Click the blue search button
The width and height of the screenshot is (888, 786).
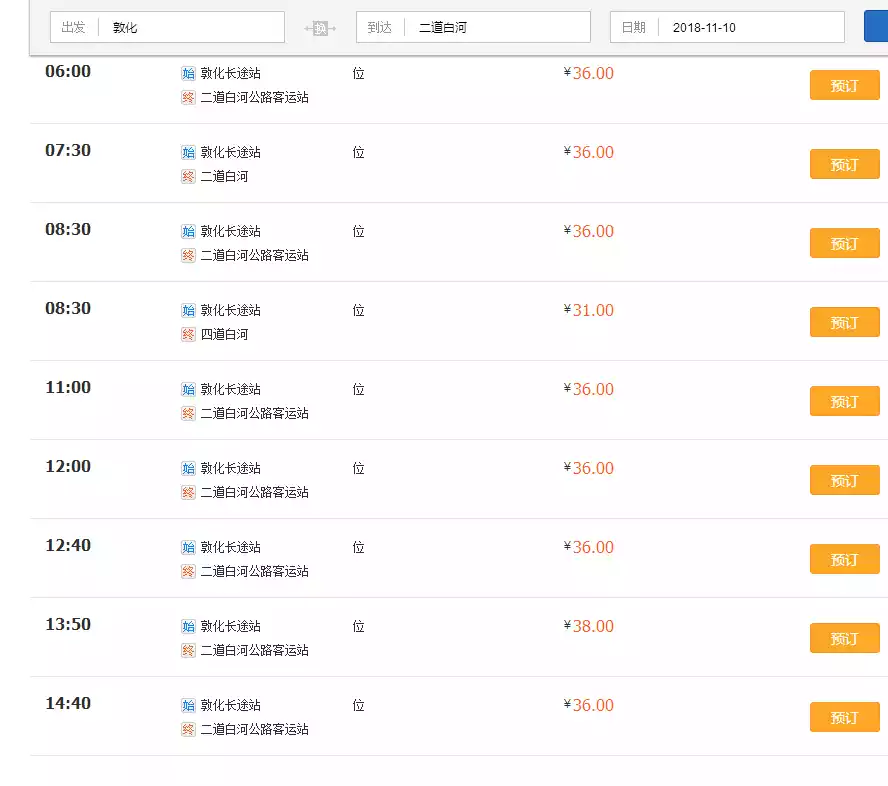[x=875, y=27]
